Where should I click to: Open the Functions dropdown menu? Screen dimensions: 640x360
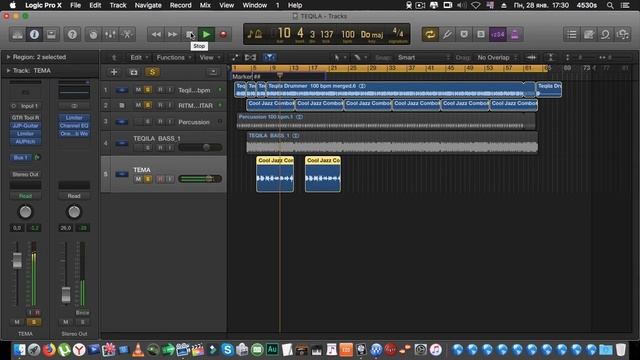tap(173, 58)
